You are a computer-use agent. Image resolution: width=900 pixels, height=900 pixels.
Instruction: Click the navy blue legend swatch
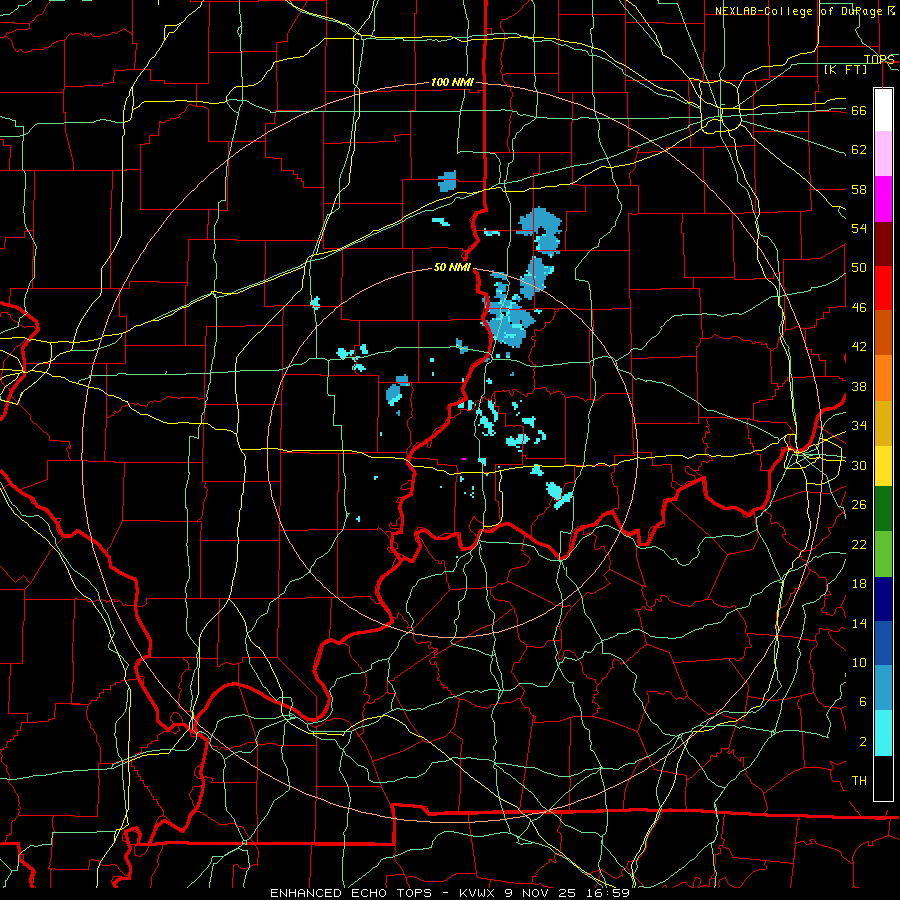tap(883, 599)
